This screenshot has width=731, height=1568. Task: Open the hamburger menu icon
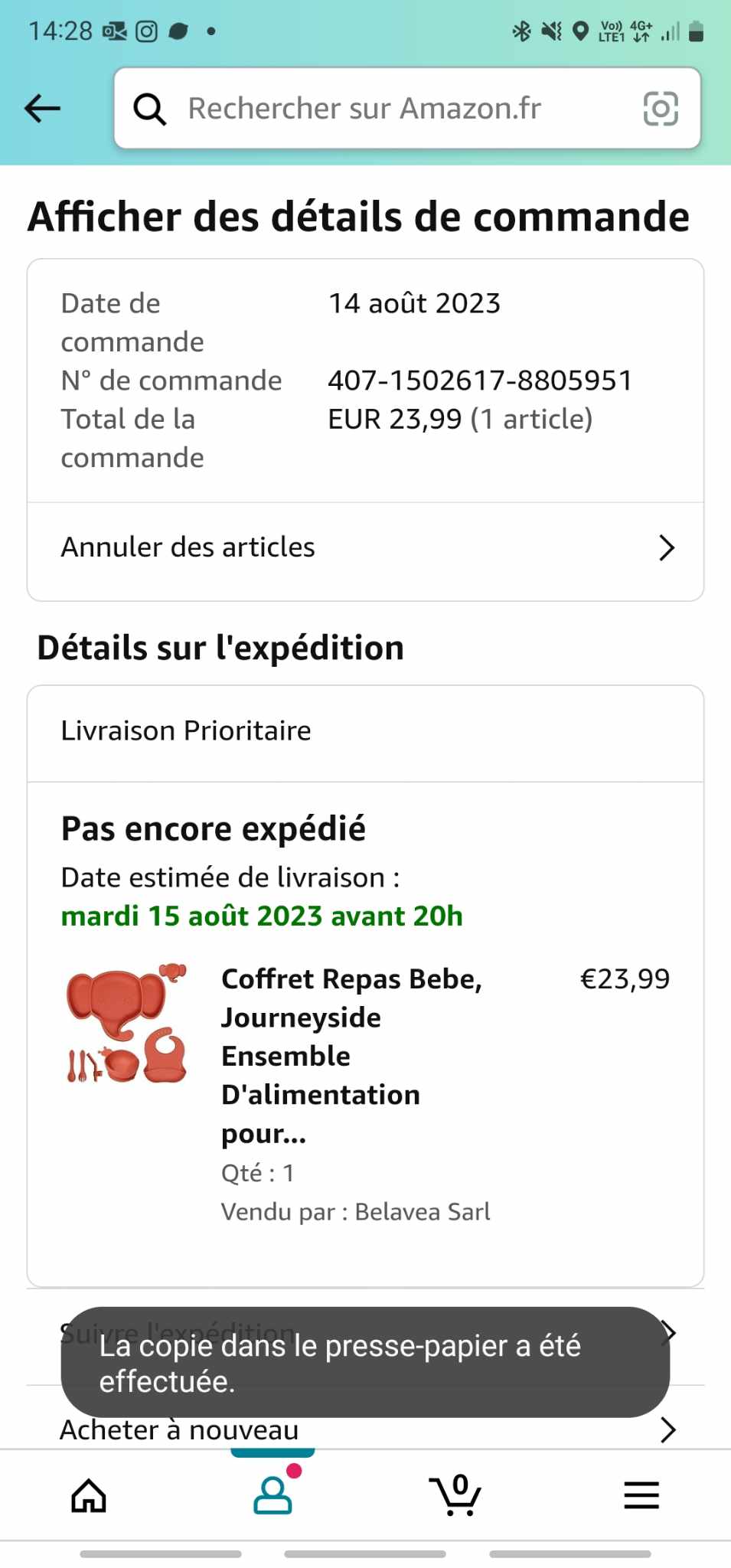click(641, 1495)
